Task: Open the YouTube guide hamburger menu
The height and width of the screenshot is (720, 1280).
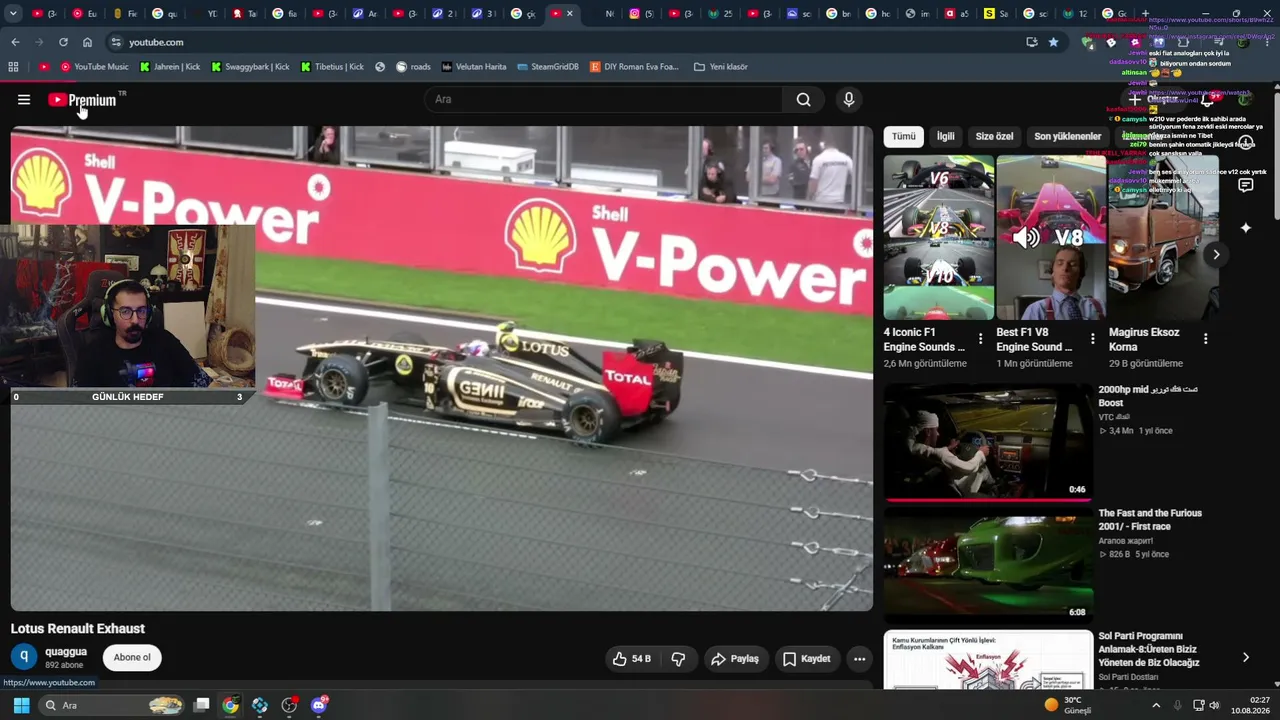Action: pos(24,100)
